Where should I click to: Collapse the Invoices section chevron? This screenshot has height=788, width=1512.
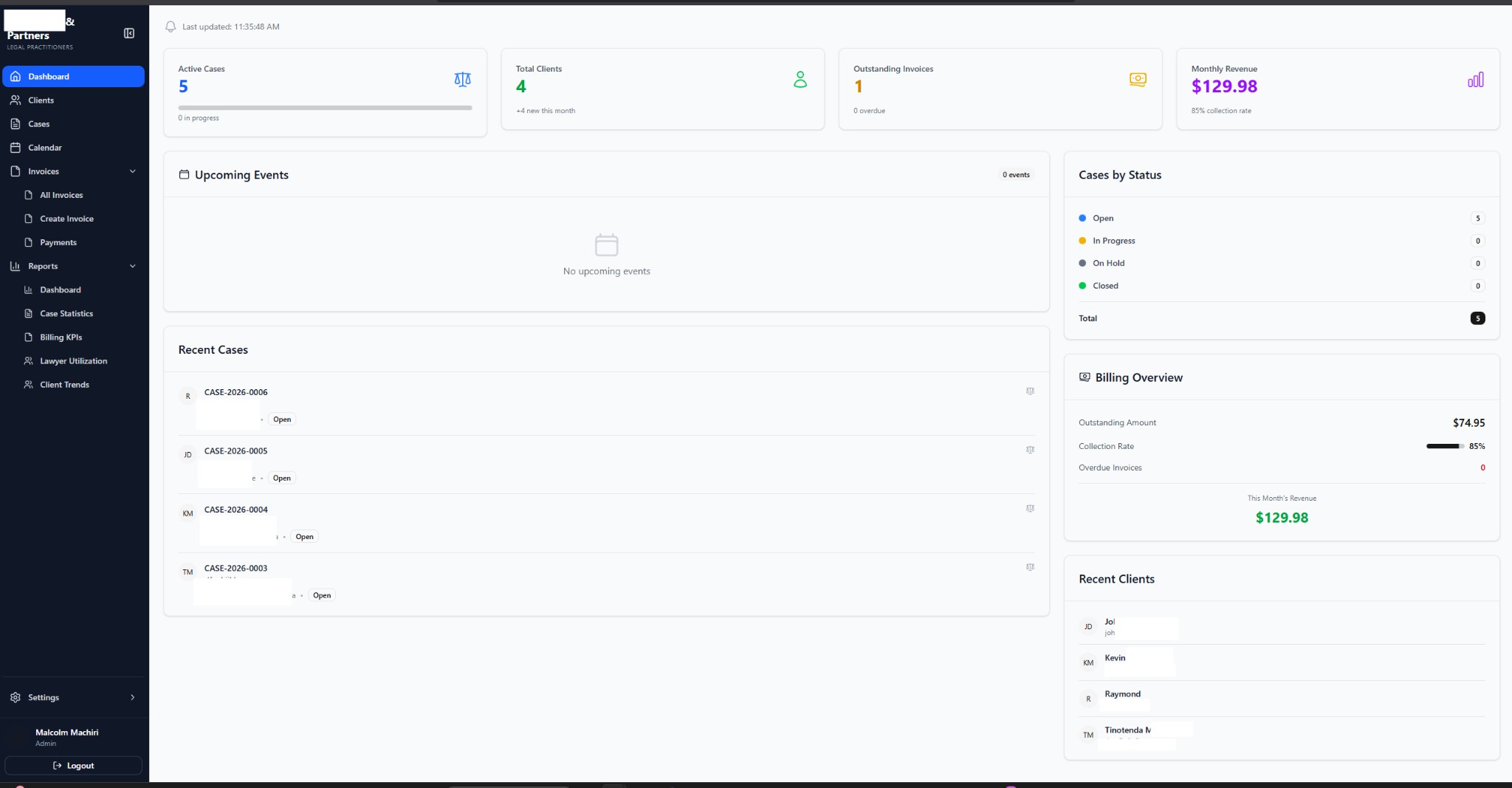(133, 171)
